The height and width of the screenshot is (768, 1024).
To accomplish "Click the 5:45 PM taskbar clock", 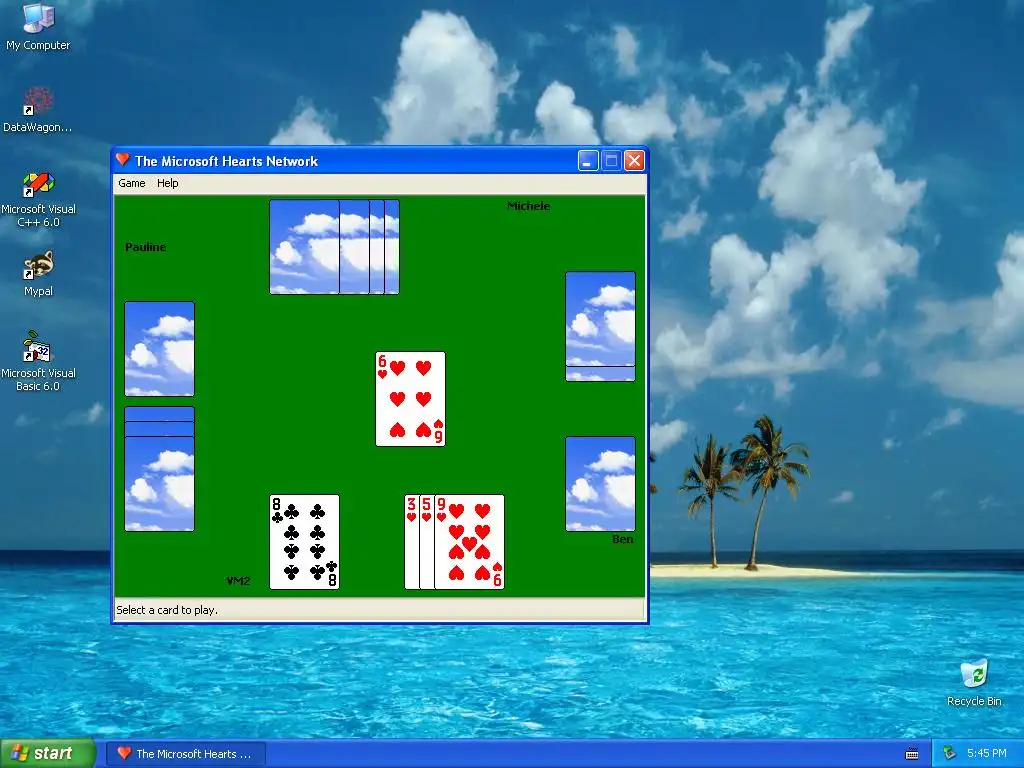I will click(987, 753).
